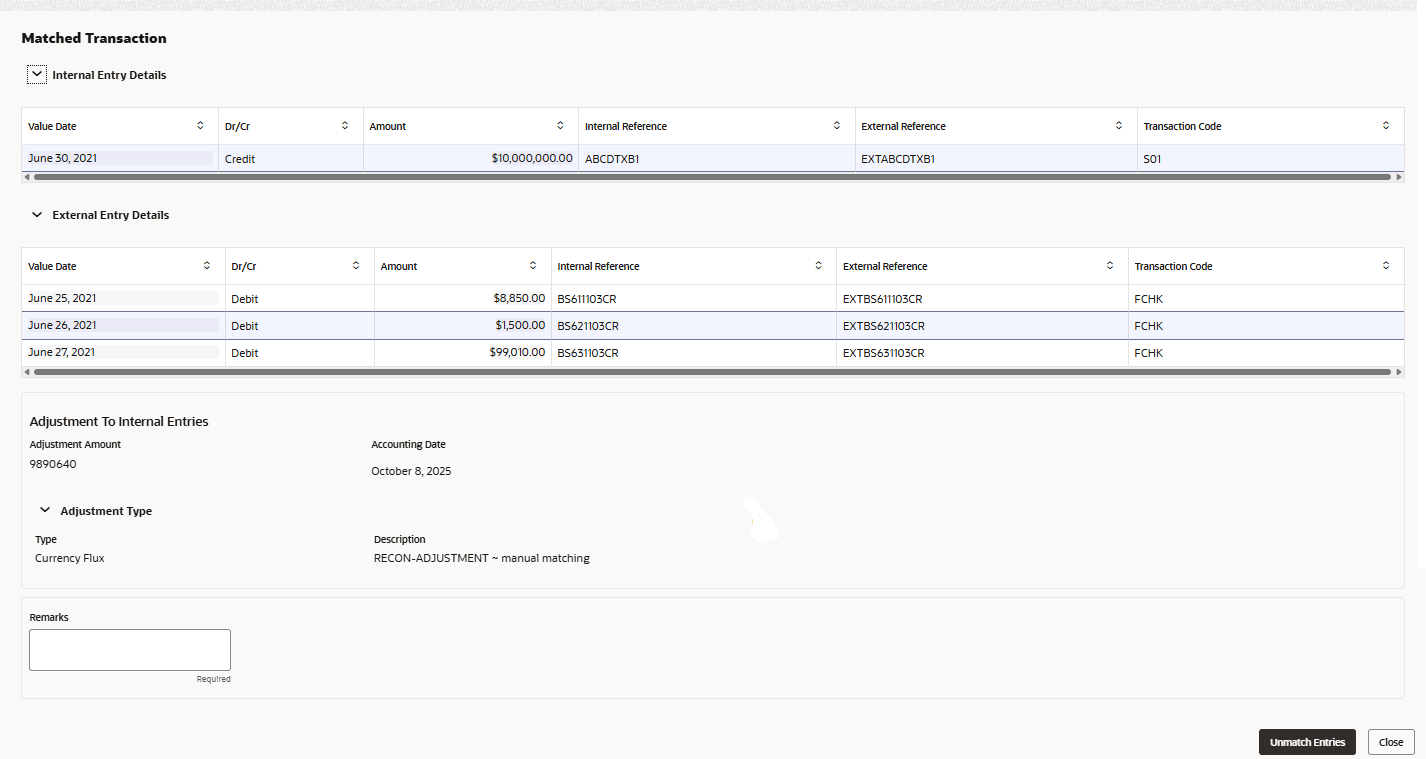Select the June 25, 2021 external entry date
This screenshot has width=1426, height=759.
pyautogui.click(x=124, y=298)
